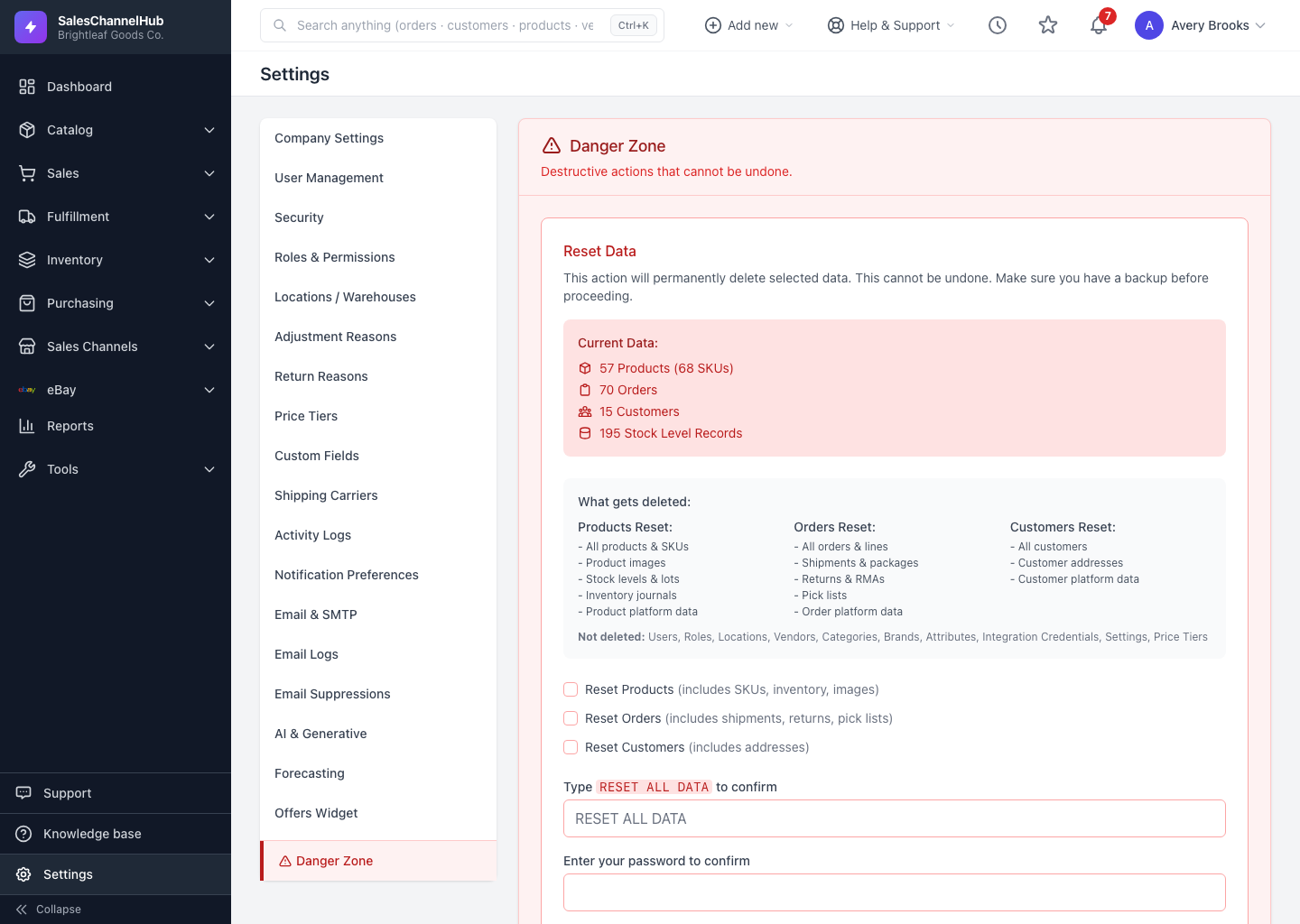Screen dimensions: 1300x924
Task: Expand the Catalog menu chevron
Action: pos(209,130)
